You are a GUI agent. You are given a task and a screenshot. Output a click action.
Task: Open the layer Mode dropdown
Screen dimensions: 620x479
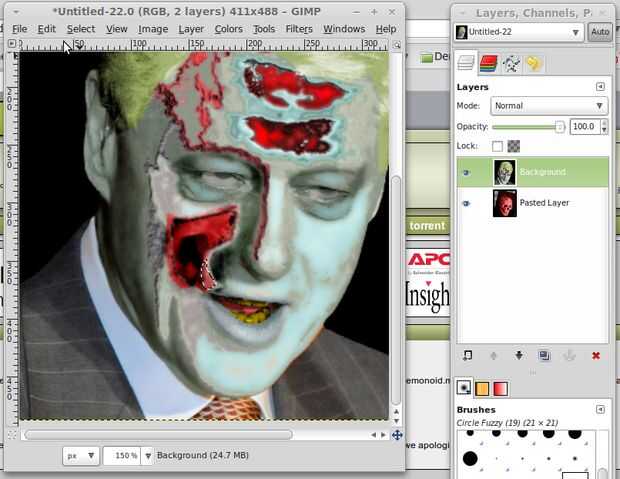[549, 106]
